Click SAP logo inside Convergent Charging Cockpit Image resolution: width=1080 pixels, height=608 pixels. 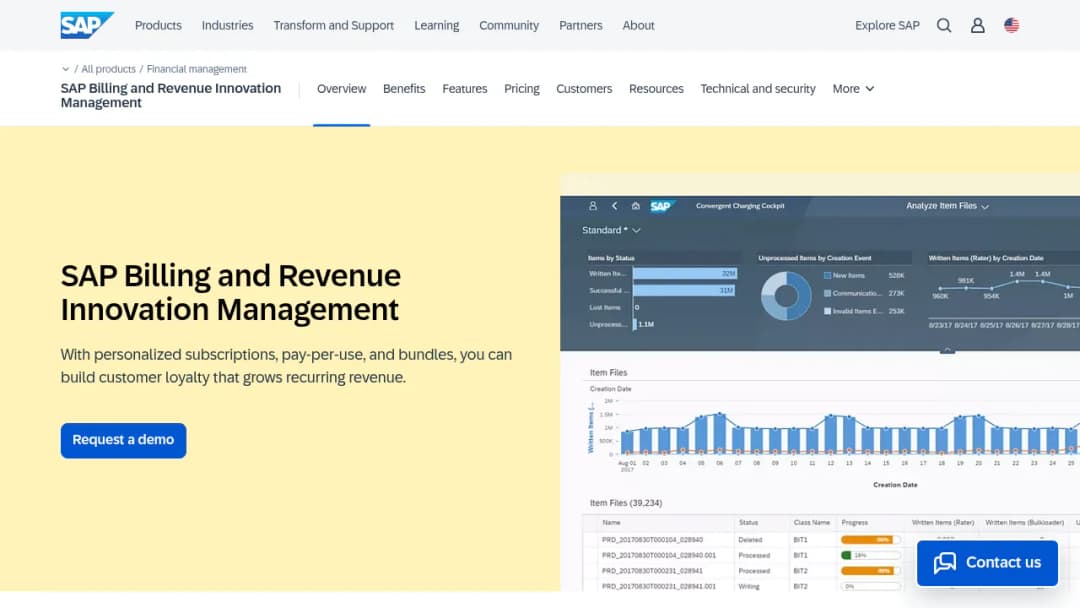tap(661, 207)
